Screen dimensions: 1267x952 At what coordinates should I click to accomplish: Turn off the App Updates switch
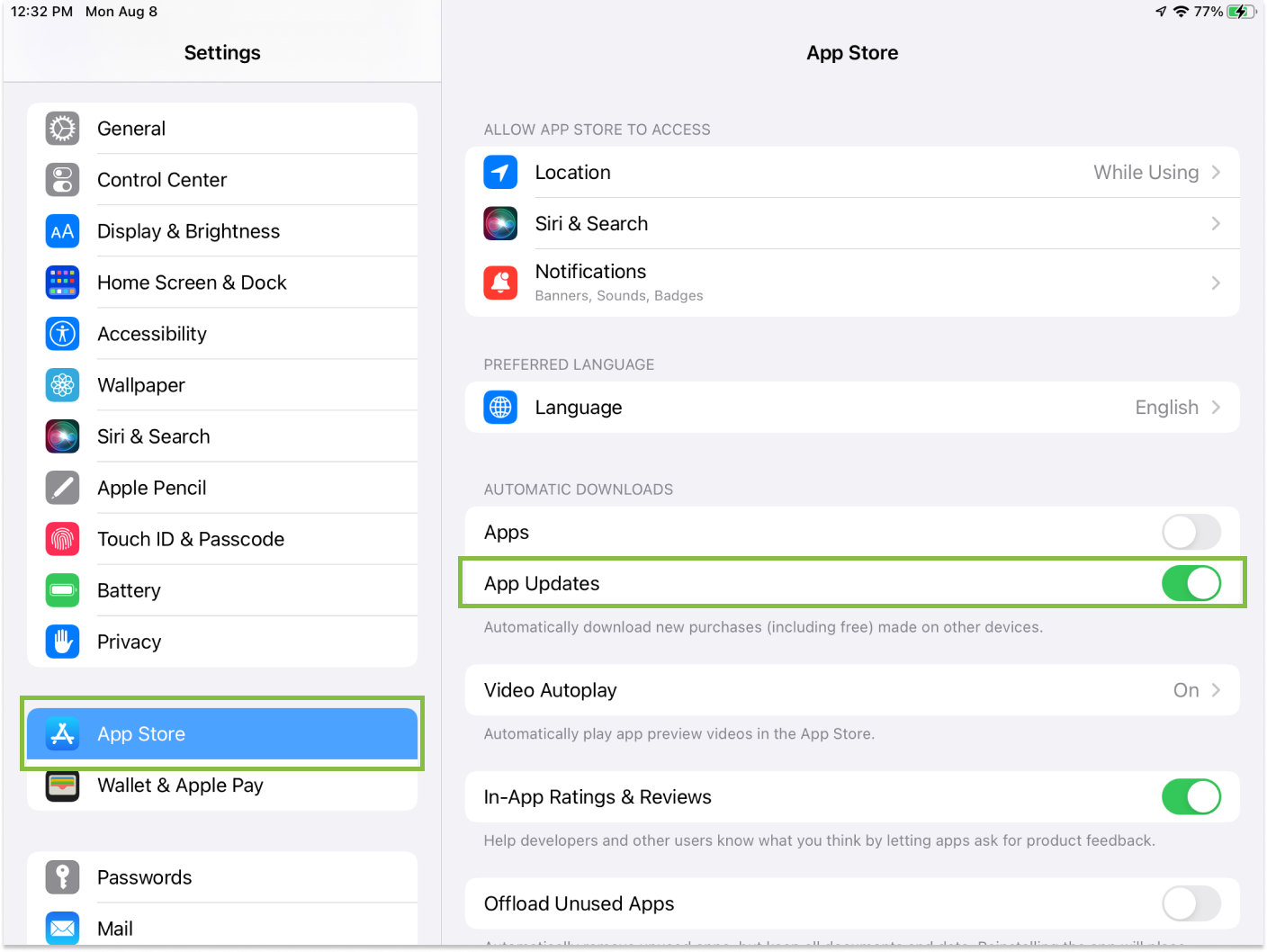click(1191, 583)
